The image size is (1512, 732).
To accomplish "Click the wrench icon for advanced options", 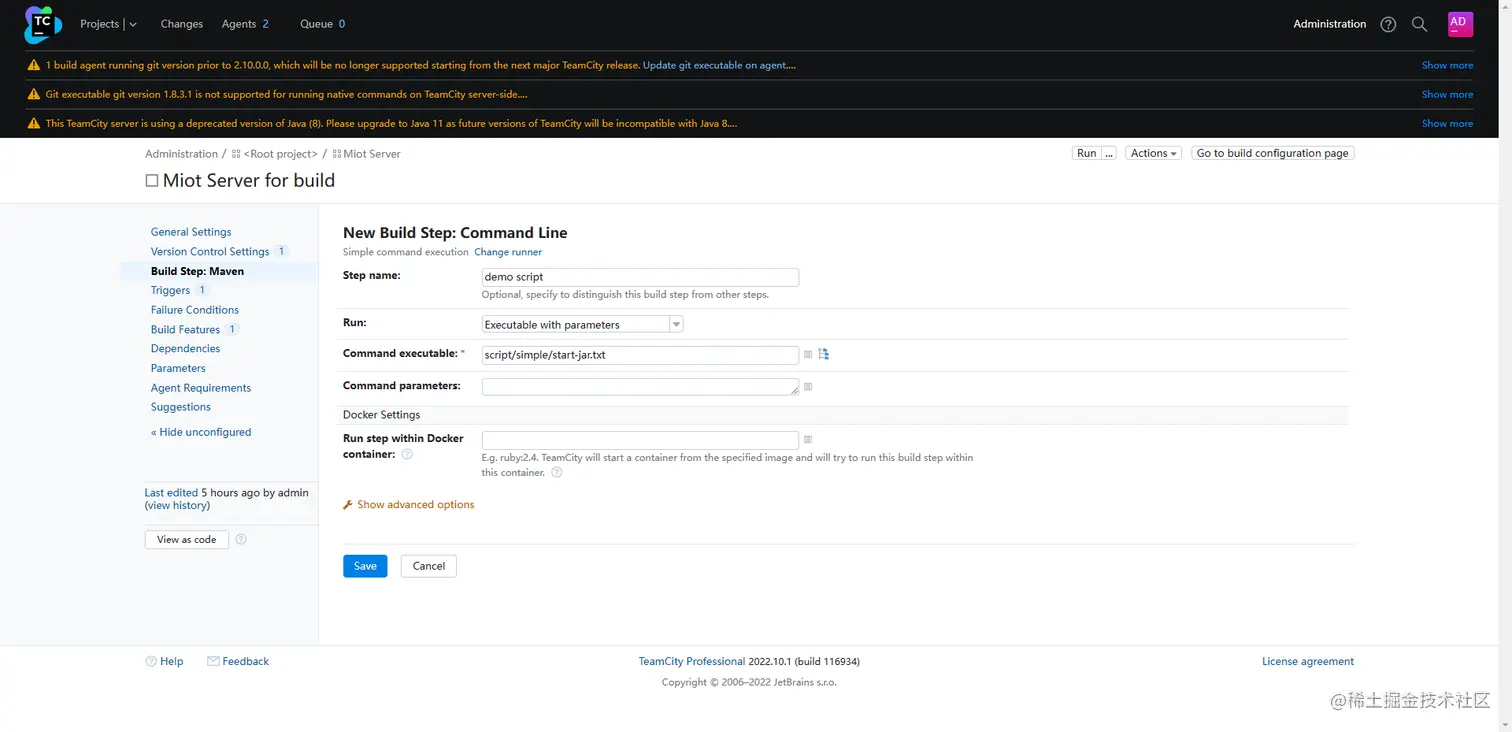I will 348,505.
